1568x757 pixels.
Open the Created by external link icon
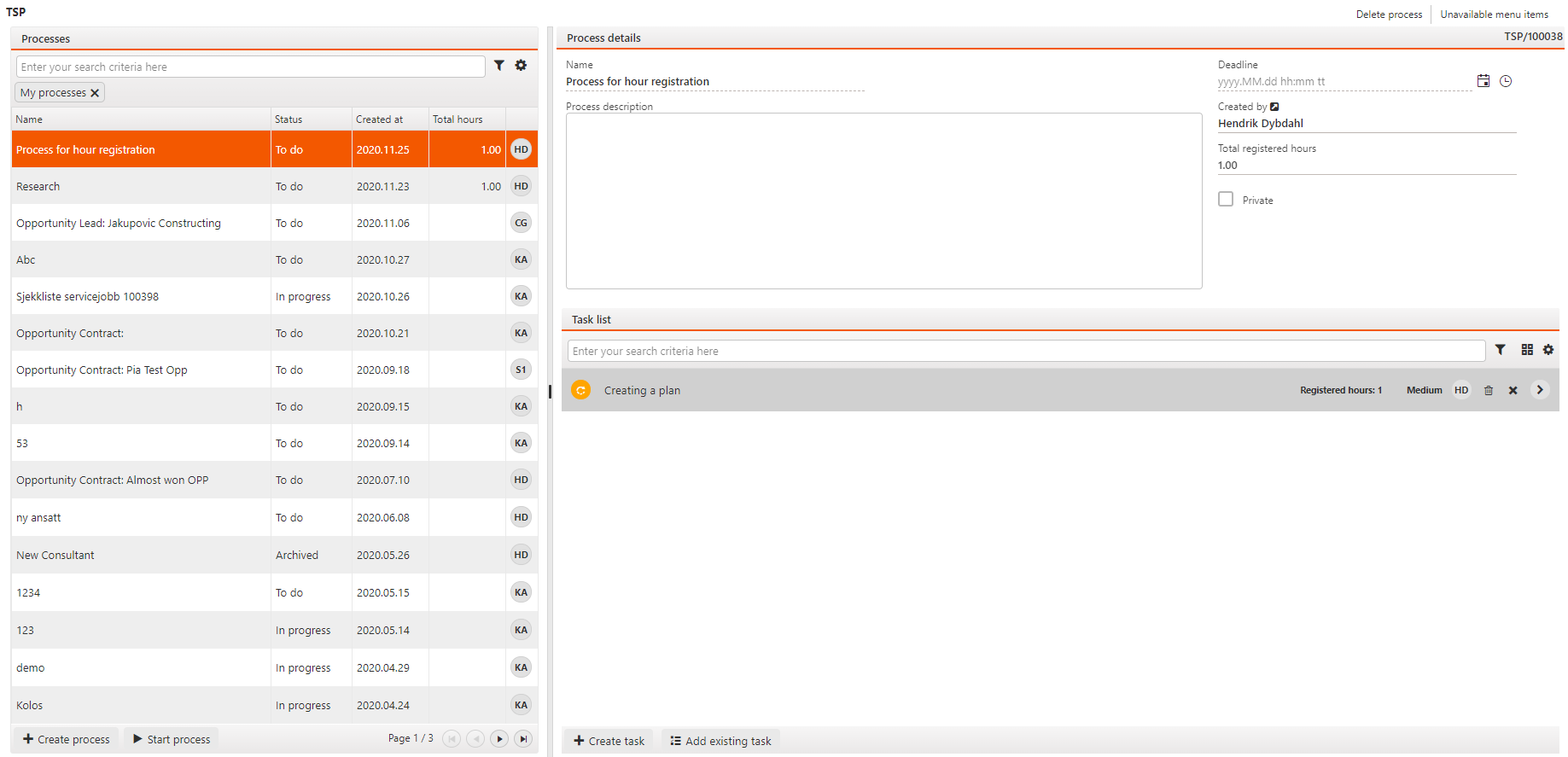click(x=1274, y=107)
